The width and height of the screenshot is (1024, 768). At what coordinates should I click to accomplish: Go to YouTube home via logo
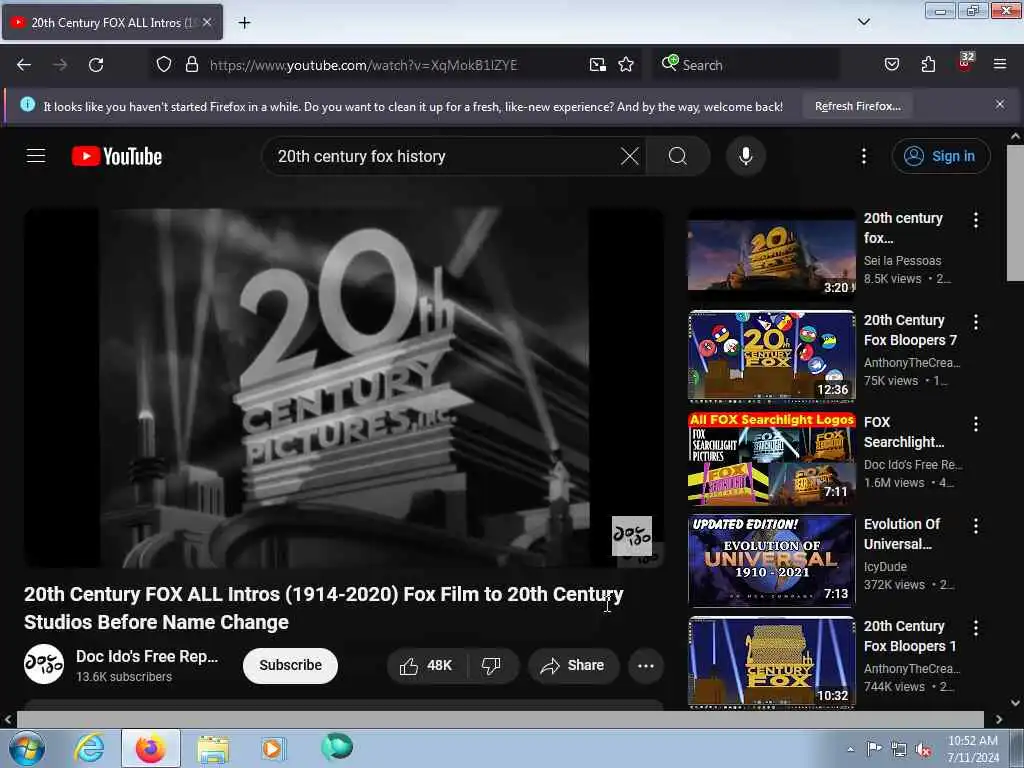pos(117,156)
